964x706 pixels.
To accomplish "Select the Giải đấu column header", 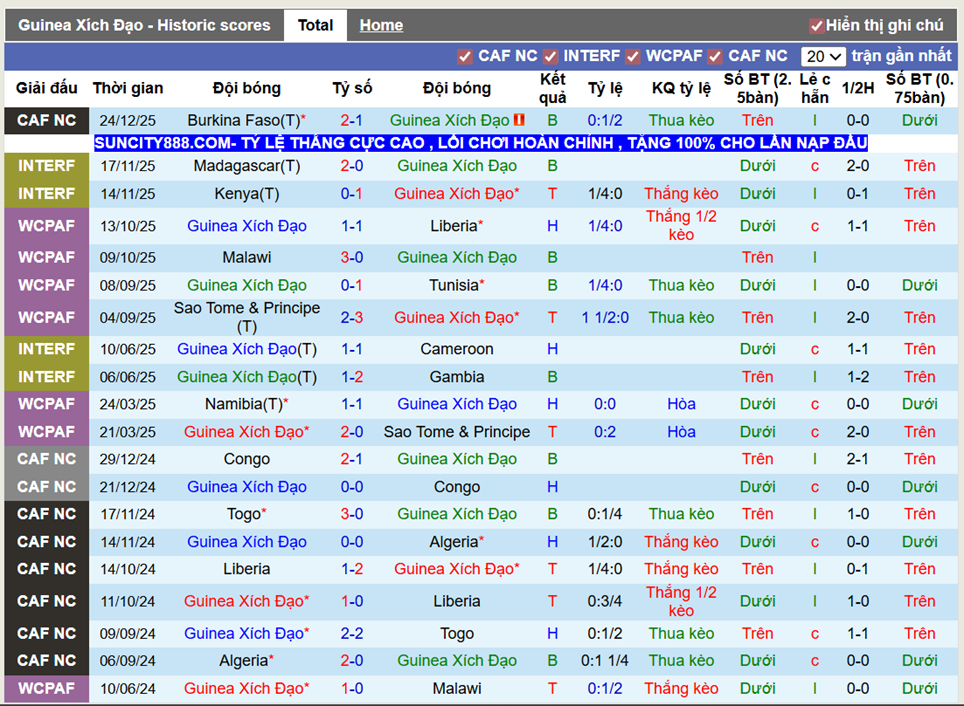I will pyautogui.click(x=47, y=88).
